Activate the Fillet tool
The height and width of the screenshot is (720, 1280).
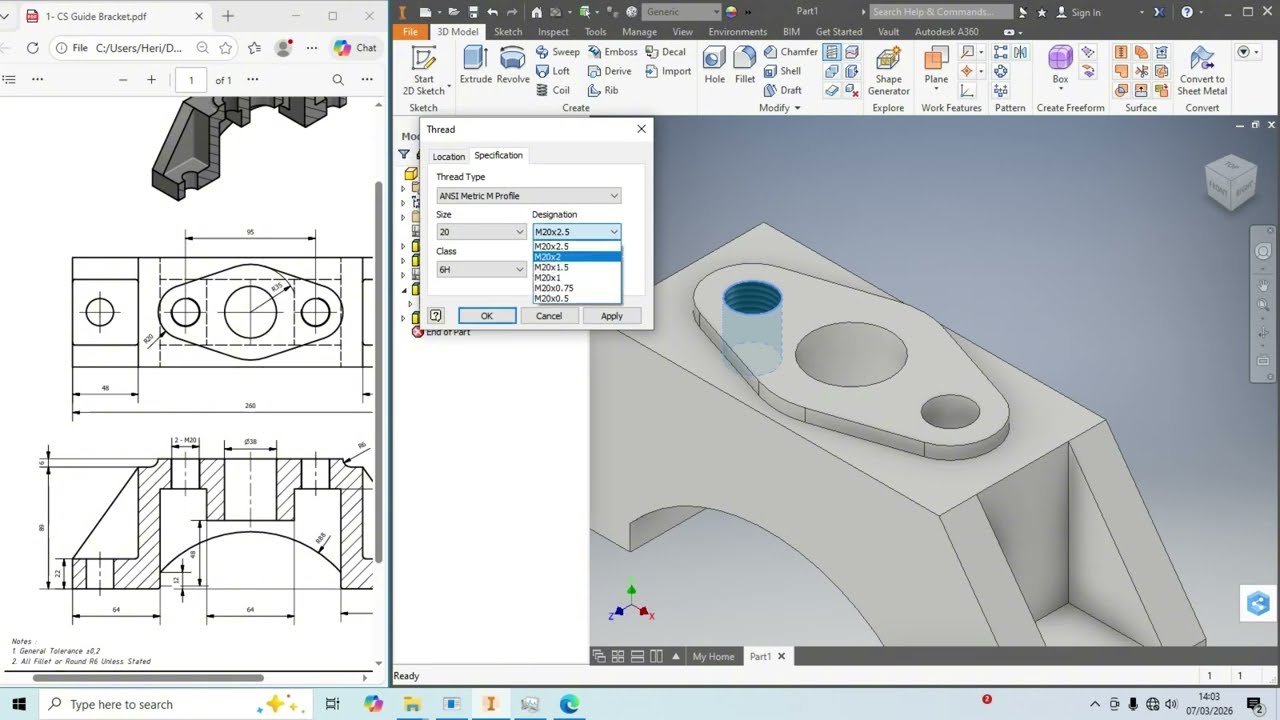point(744,66)
